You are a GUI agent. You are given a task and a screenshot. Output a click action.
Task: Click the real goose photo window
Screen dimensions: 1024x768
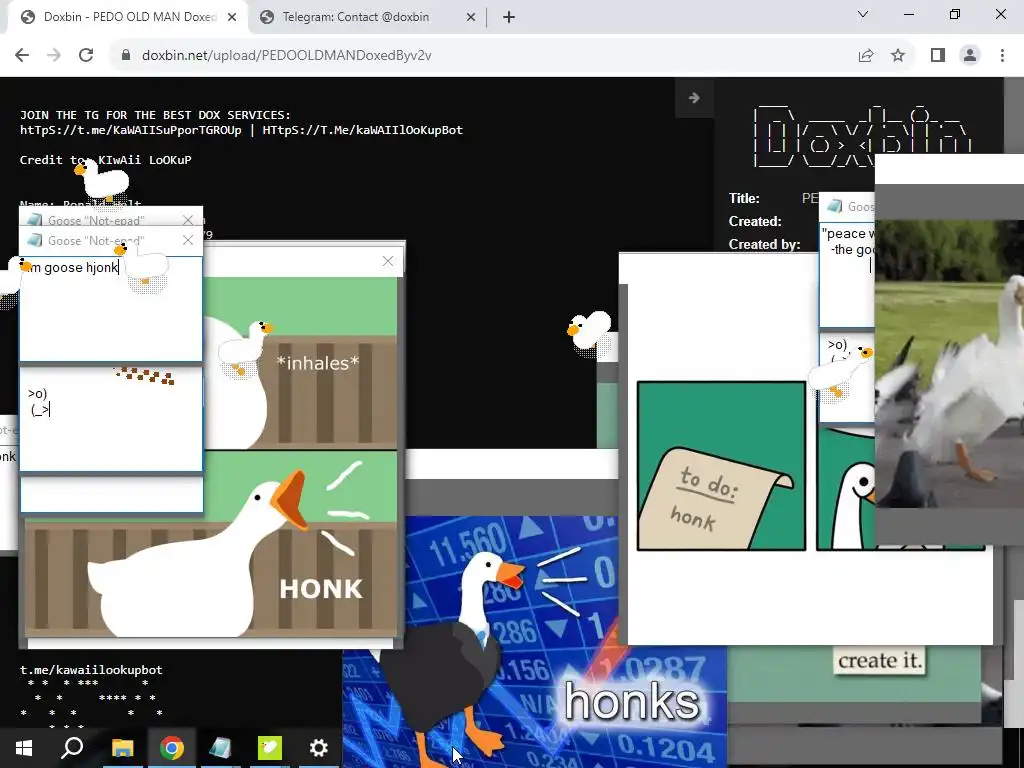coord(949,364)
